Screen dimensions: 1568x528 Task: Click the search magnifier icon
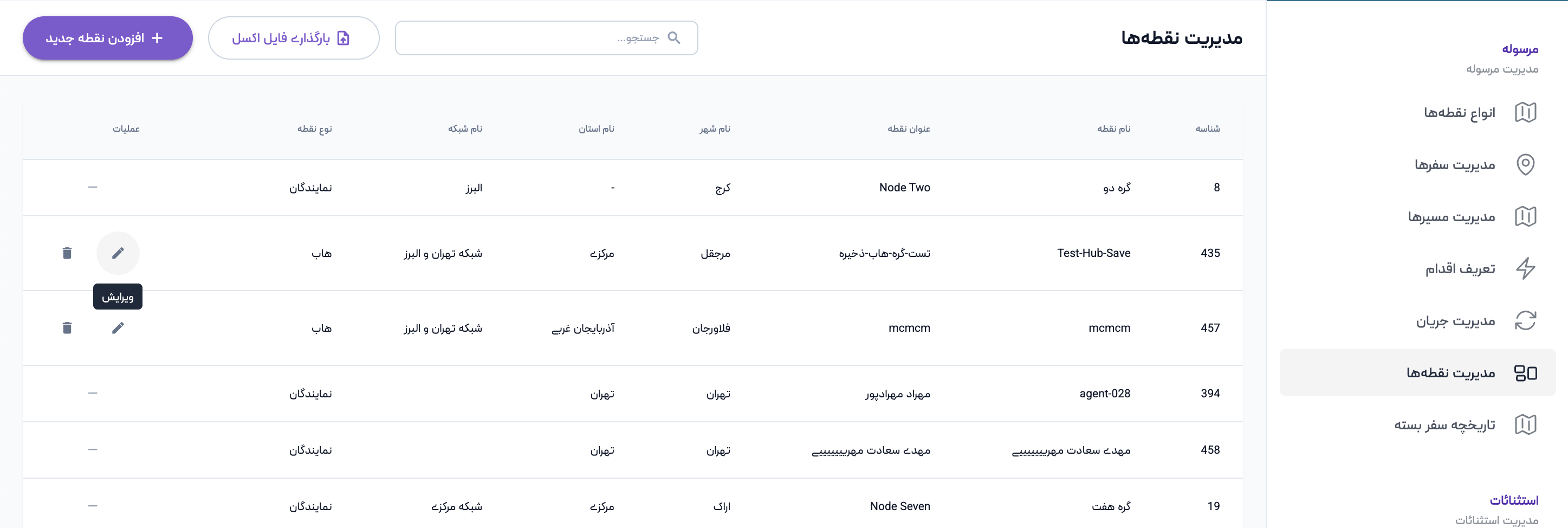[674, 38]
